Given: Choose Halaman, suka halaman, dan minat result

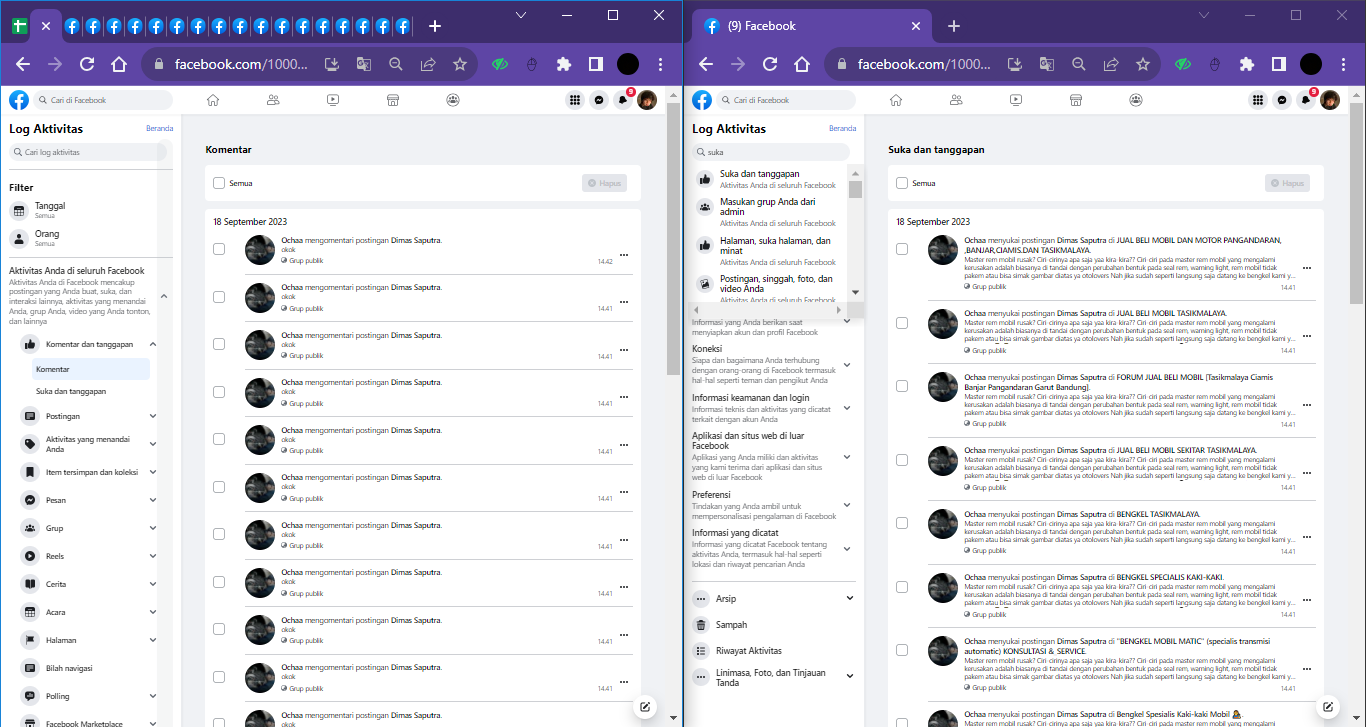Looking at the screenshot, I should [x=769, y=250].
